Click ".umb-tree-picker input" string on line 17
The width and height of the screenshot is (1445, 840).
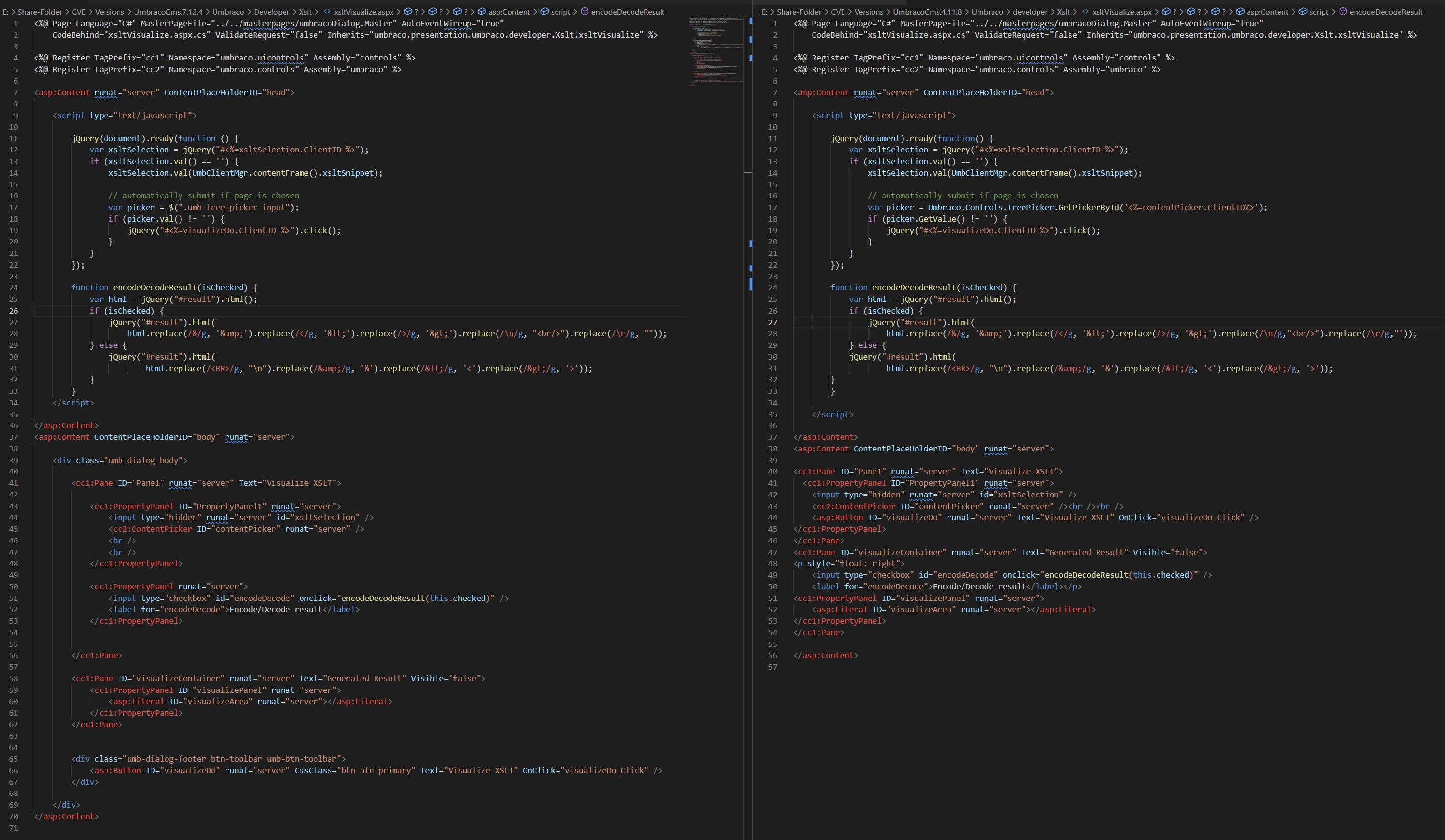click(234, 207)
